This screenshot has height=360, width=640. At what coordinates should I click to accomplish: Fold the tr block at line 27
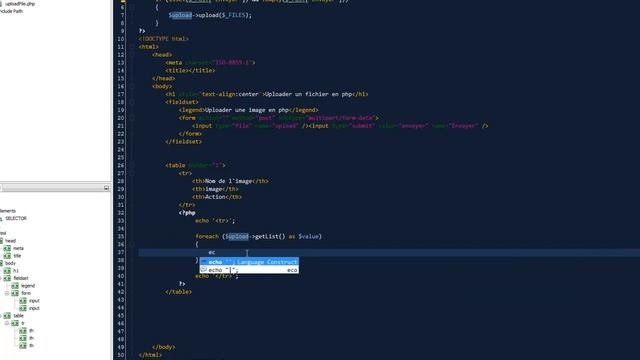[132, 173]
